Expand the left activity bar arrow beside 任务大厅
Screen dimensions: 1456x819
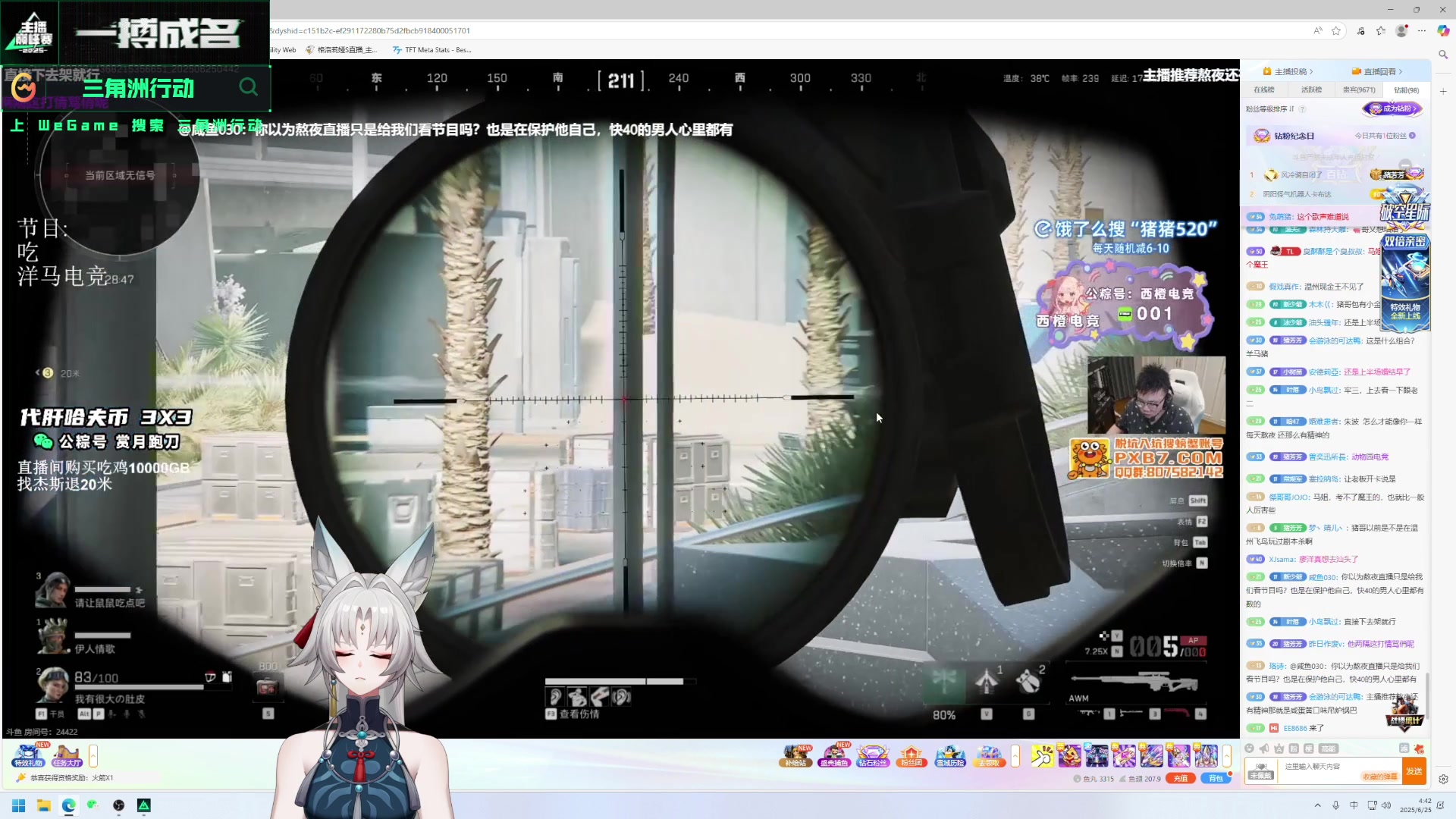point(93,755)
